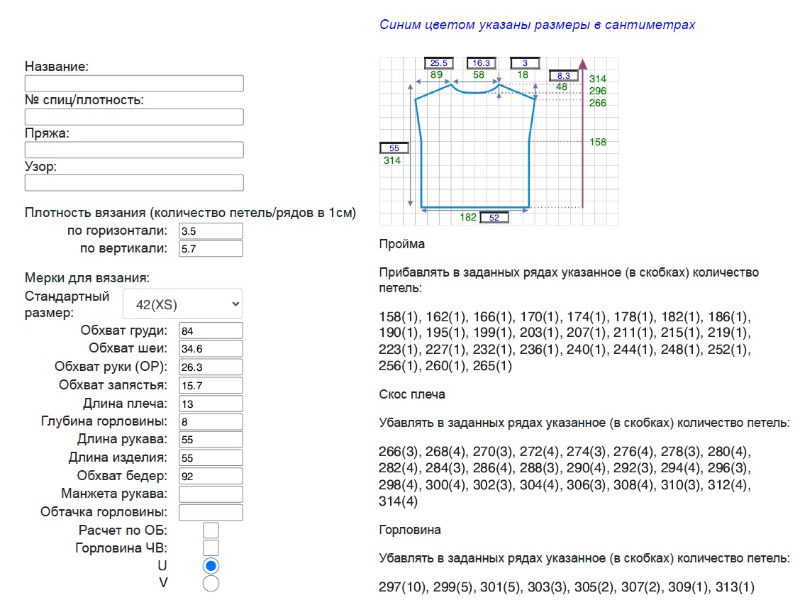The height and width of the screenshot is (615, 800).
Task: Edit the по вертикали density field
Action: [210, 249]
